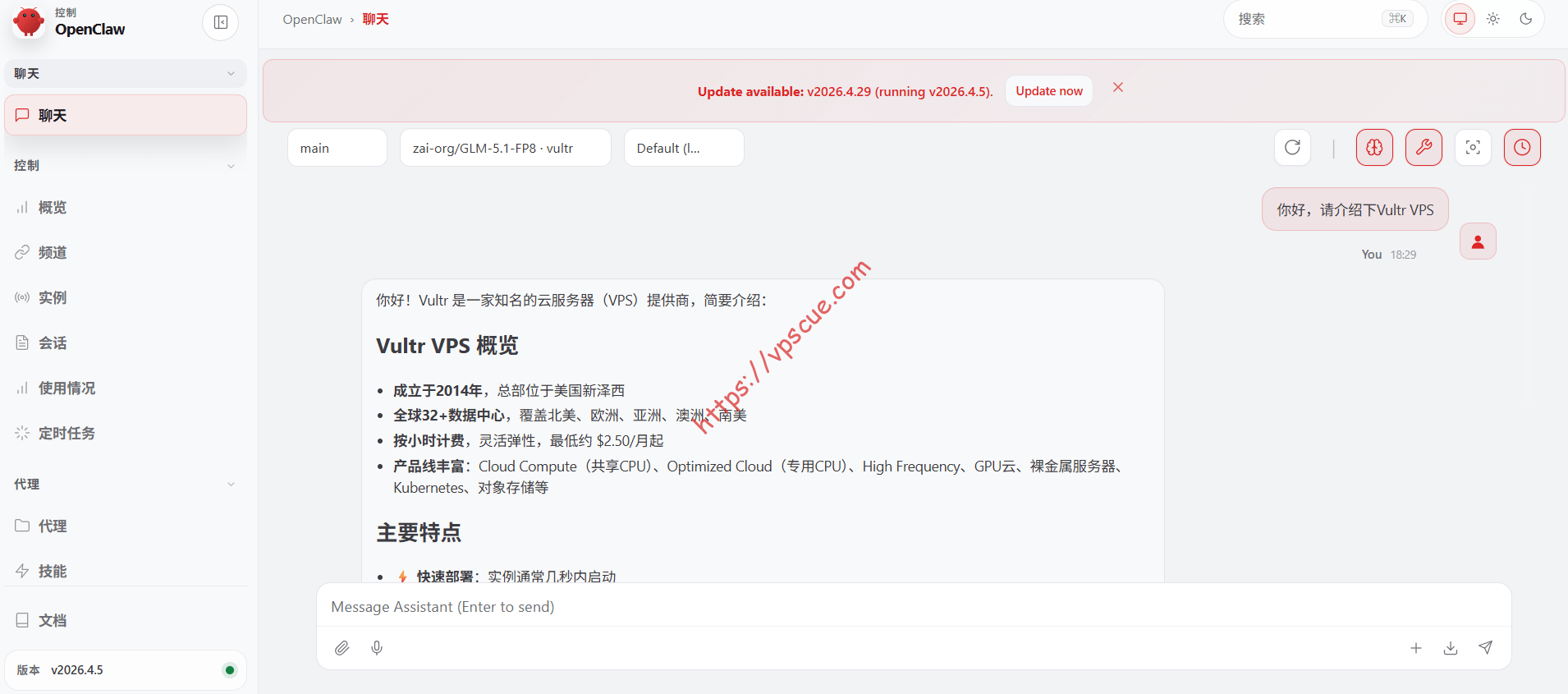1568x694 pixels.
Task: Collapse the sidebar panel icon
Action: pos(221,22)
